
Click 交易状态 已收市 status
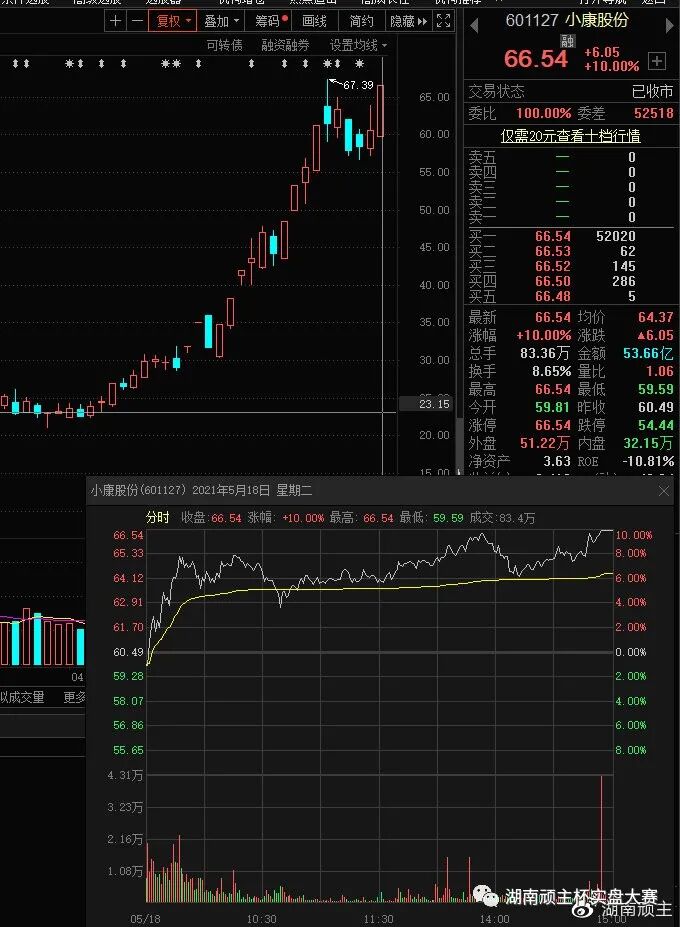coord(571,91)
